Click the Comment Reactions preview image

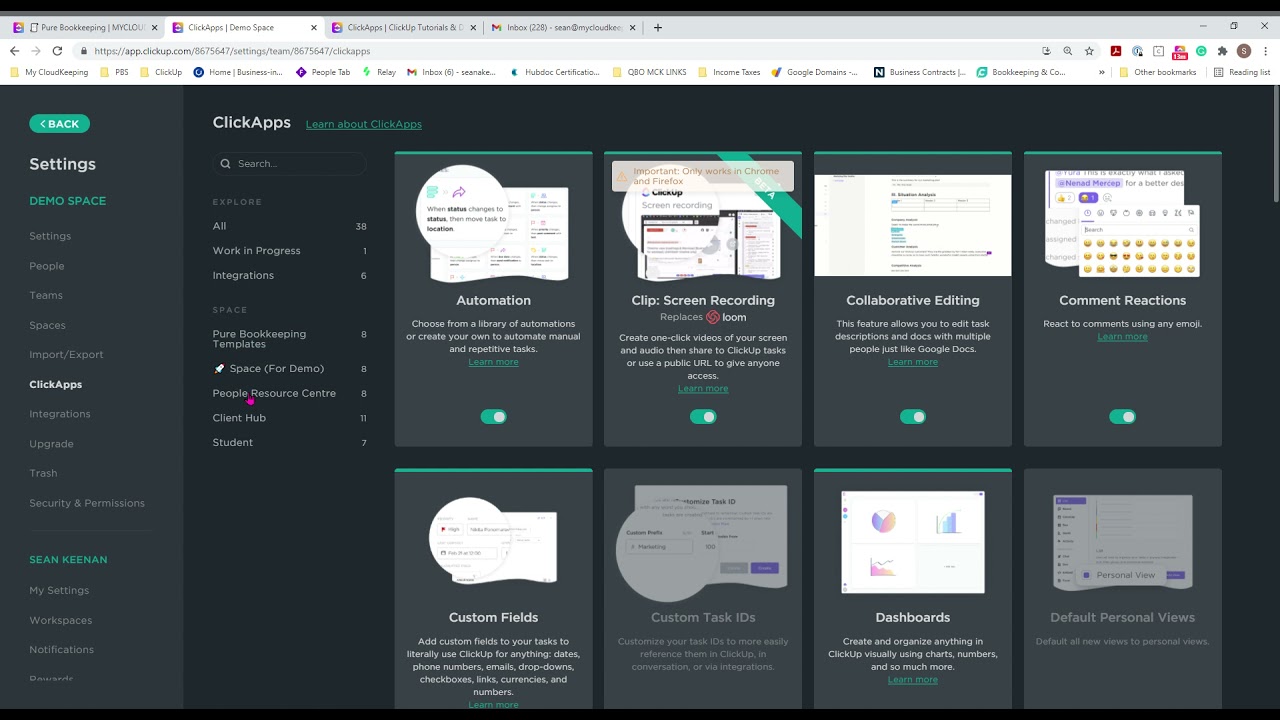click(x=1122, y=224)
